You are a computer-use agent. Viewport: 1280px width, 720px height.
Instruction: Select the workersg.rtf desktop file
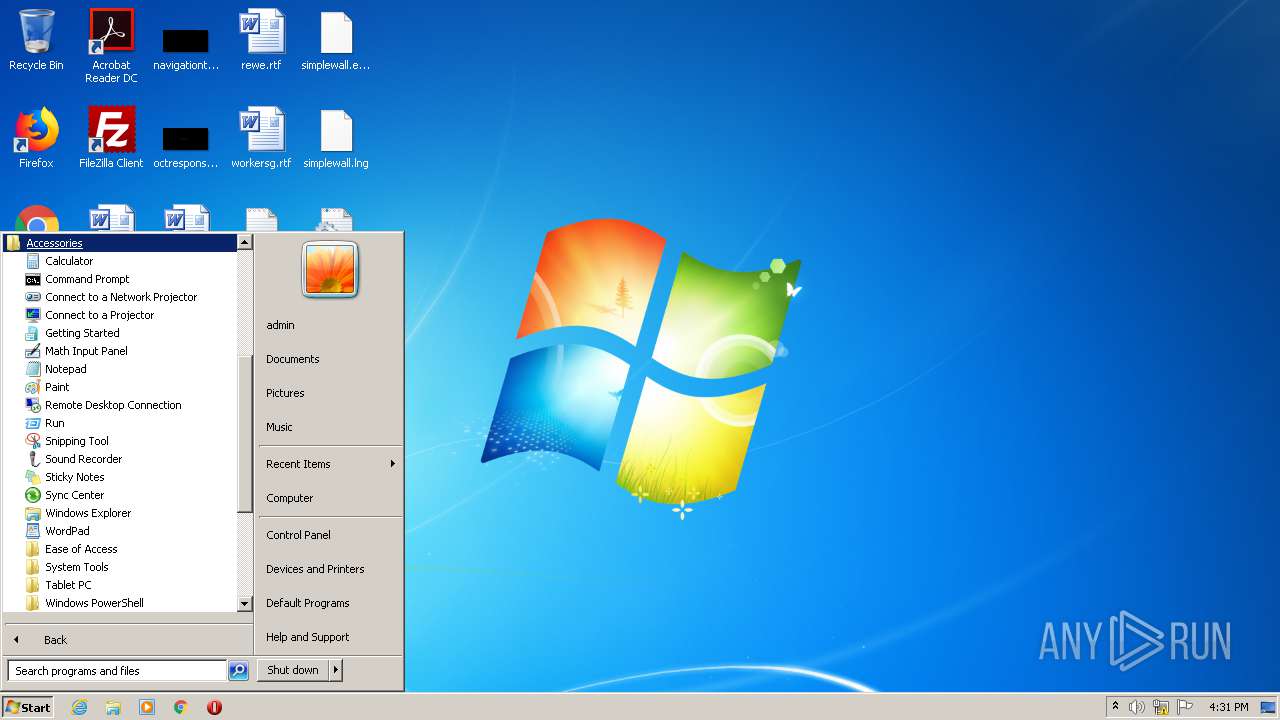pos(261,138)
